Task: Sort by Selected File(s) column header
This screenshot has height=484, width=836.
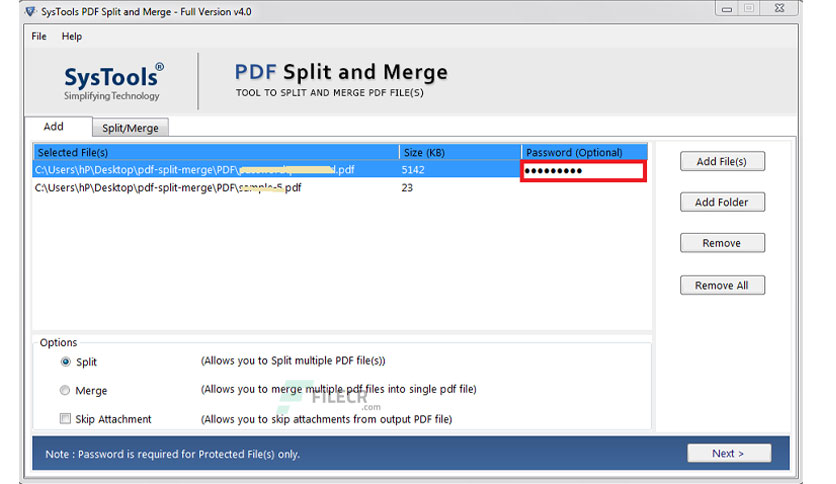Action: coord(216,152)
